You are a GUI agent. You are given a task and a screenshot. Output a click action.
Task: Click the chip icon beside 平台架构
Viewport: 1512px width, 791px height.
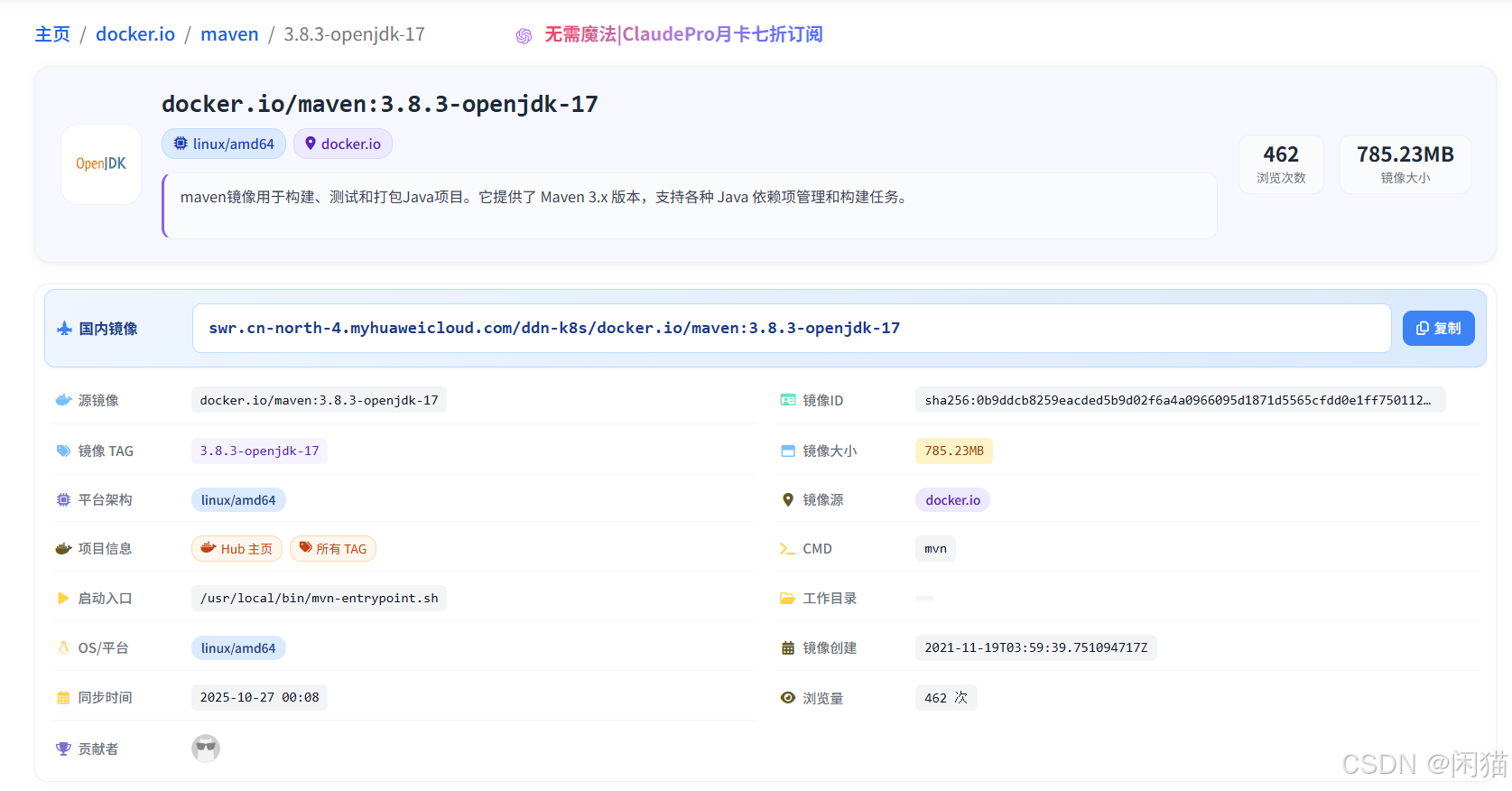[x=63, y=499]
